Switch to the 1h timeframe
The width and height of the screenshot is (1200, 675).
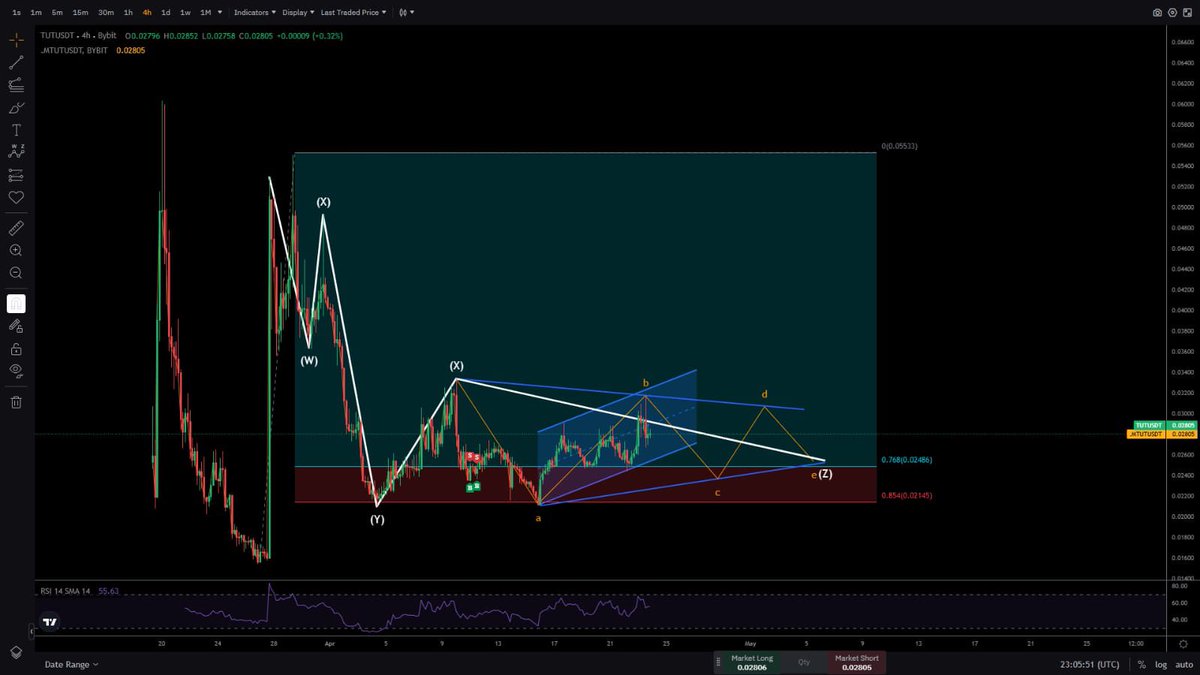coord(128,13)
